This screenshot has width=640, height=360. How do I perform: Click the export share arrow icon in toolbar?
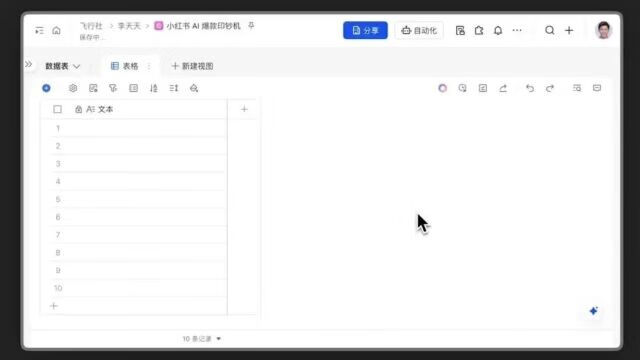(503, 88)
